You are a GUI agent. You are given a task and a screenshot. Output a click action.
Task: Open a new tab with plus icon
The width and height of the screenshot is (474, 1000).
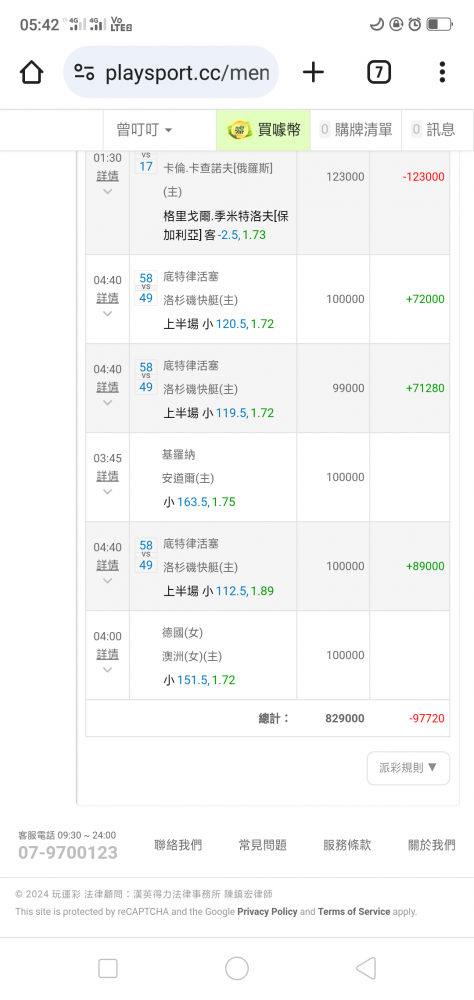(313, 72)
